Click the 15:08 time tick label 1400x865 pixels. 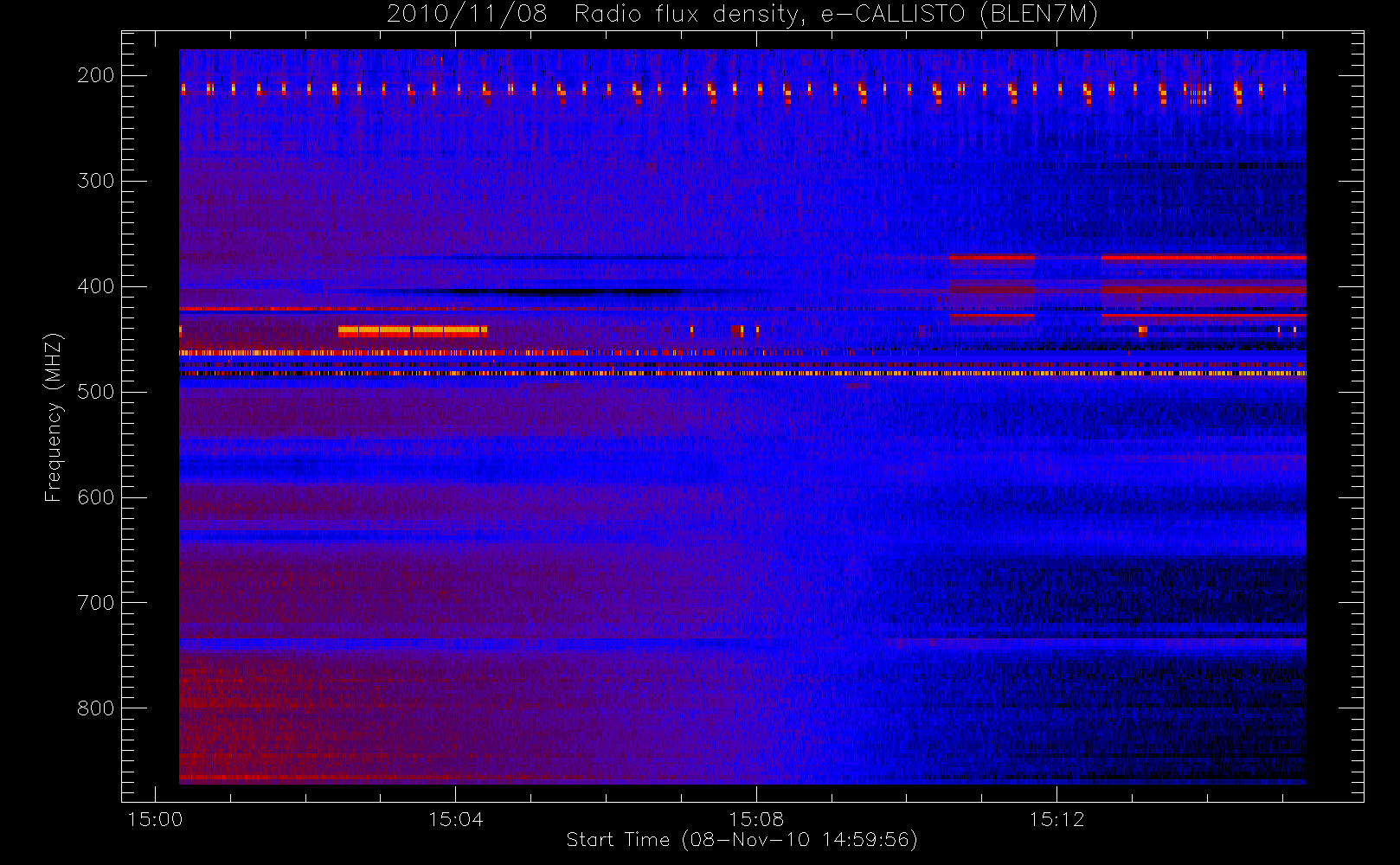756,819
